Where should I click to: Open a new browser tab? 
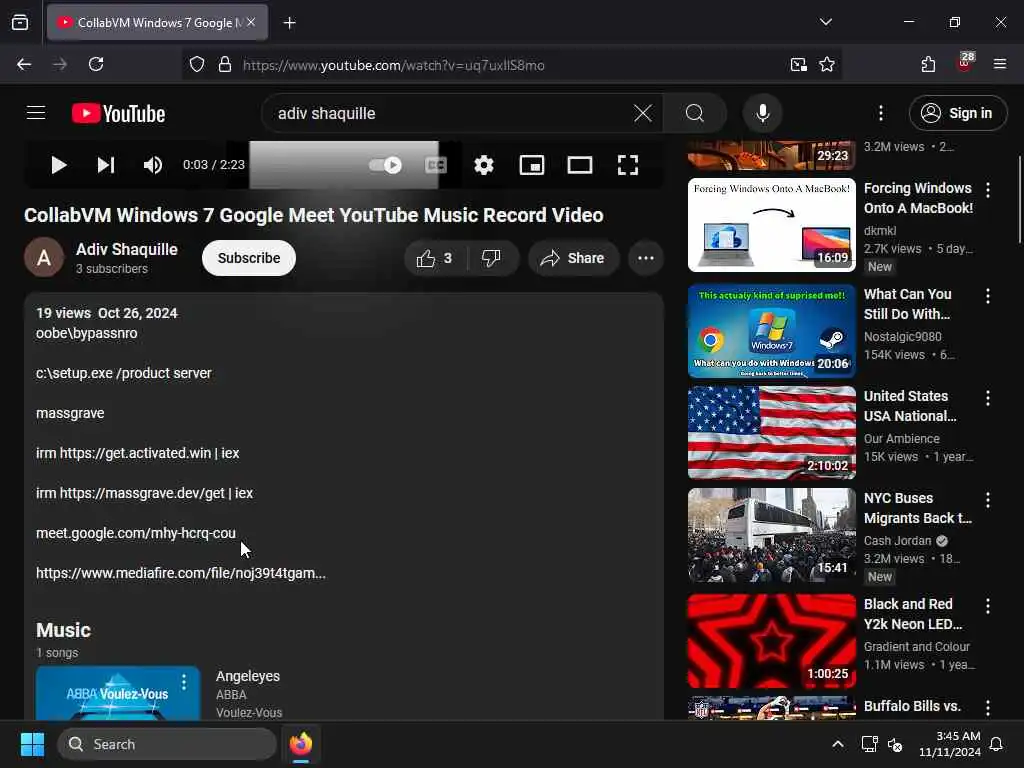(x=289, y=23)
